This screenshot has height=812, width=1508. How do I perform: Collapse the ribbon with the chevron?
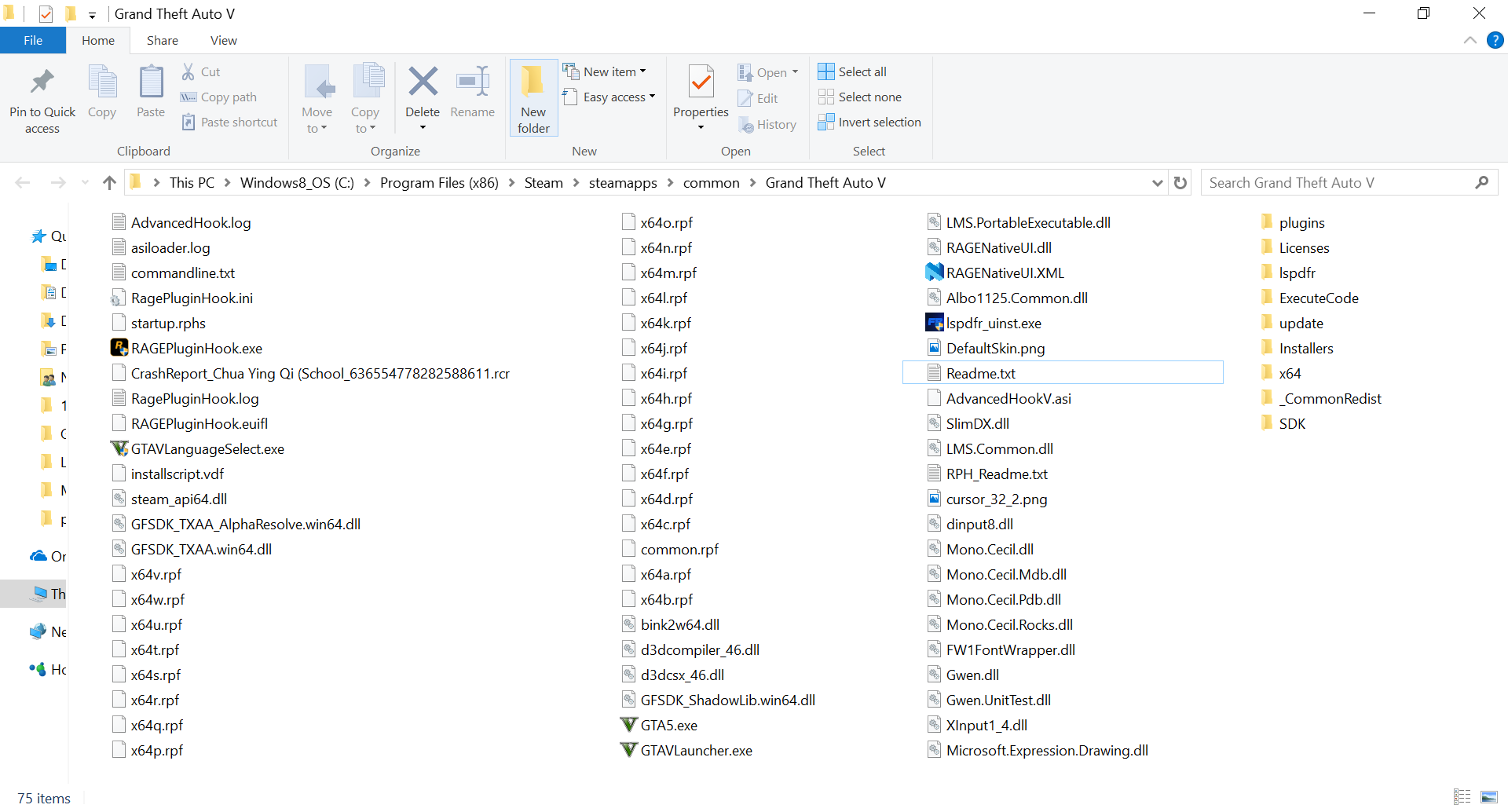coord(1470,40)
